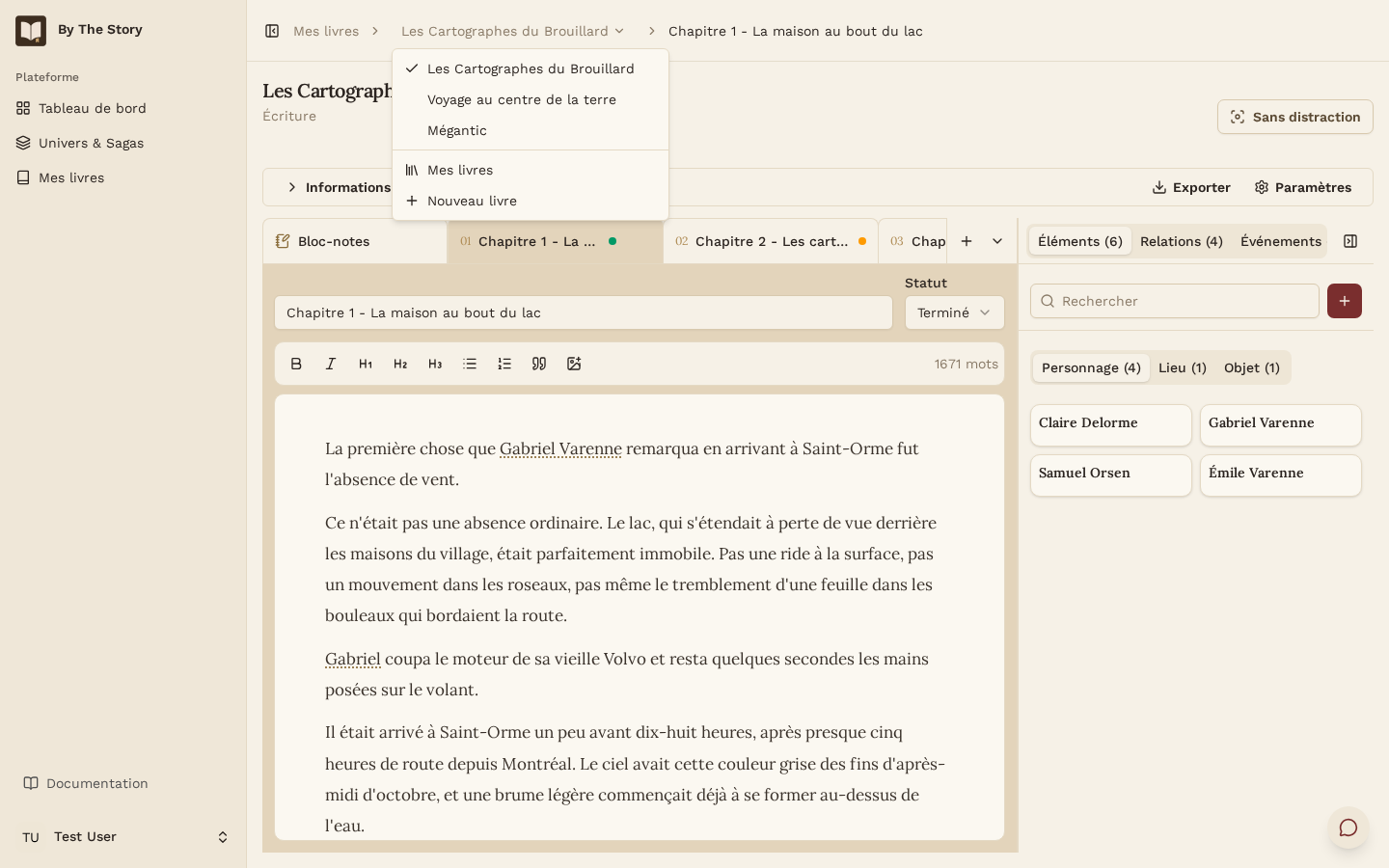Open Samuel Orsen character card
The image size is (1389, 868).
(1111, 475)
